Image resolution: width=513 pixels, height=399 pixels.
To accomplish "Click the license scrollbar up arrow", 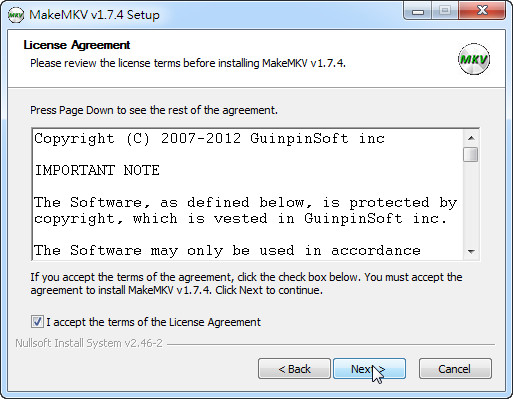I will click(471, 138).
